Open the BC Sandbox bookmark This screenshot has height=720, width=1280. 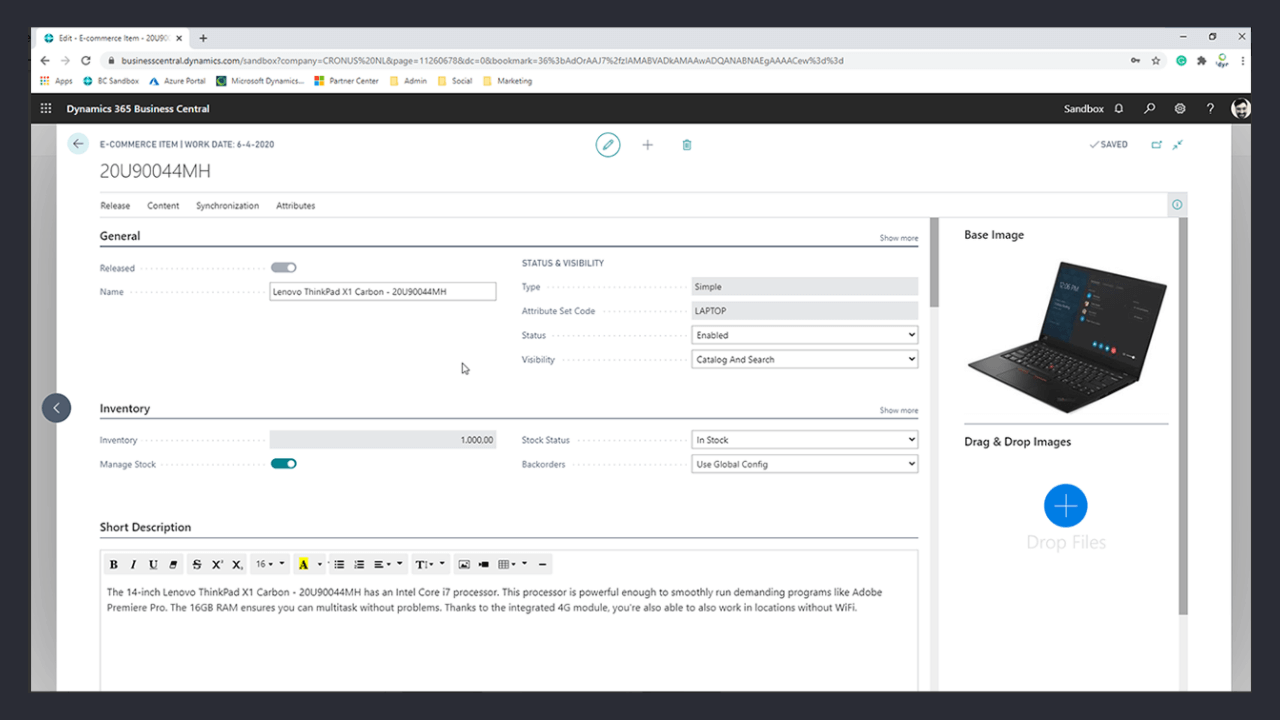pyautogui.click(x=111, y=81)
